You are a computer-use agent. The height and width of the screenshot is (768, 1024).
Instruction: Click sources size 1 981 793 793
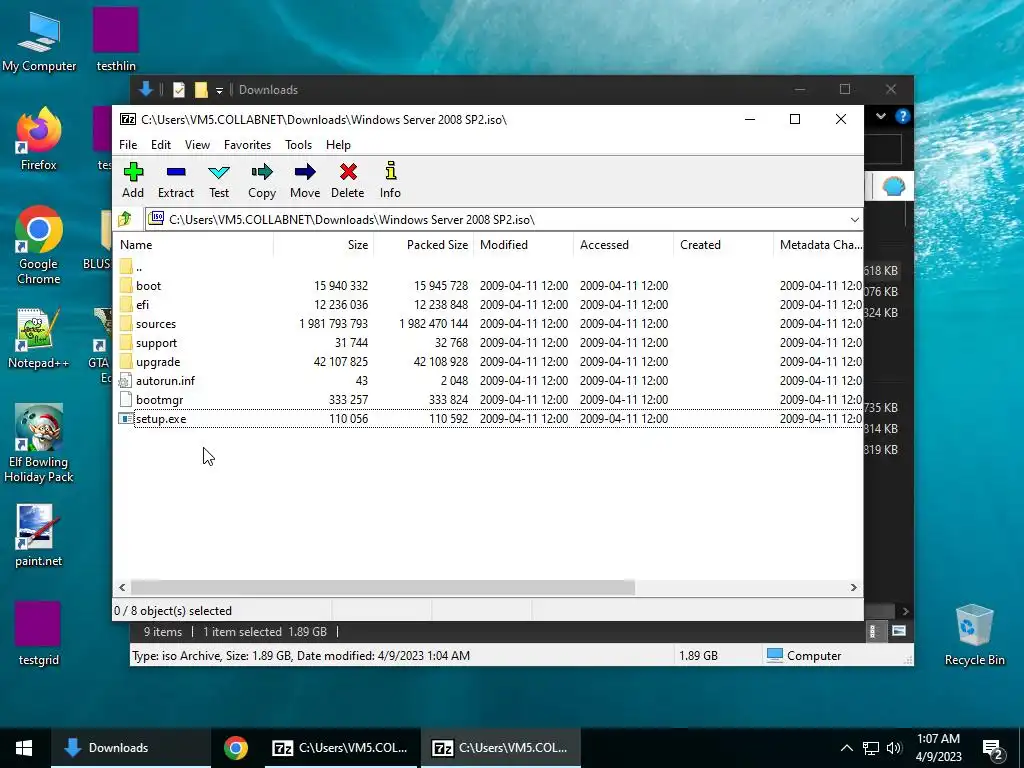point(333,323)
